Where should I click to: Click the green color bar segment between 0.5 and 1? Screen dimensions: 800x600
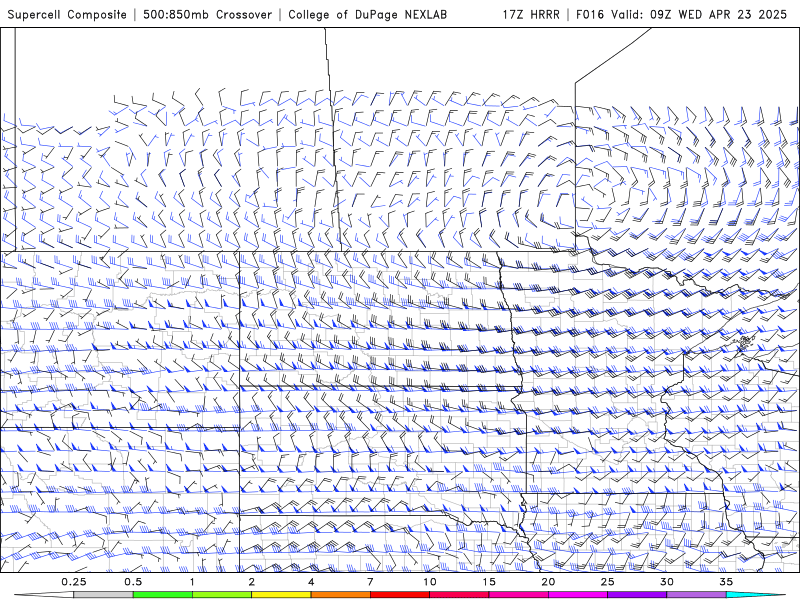[162, 595]
